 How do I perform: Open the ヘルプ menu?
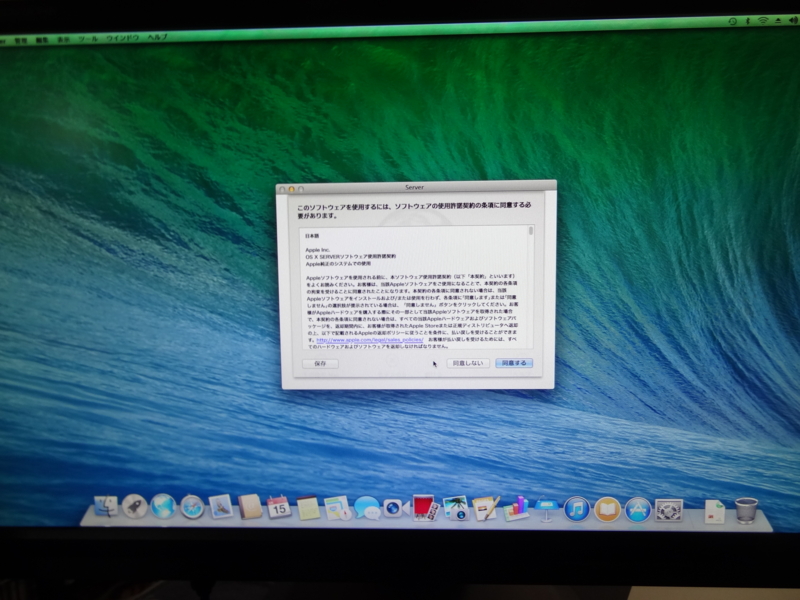(157, 37)
